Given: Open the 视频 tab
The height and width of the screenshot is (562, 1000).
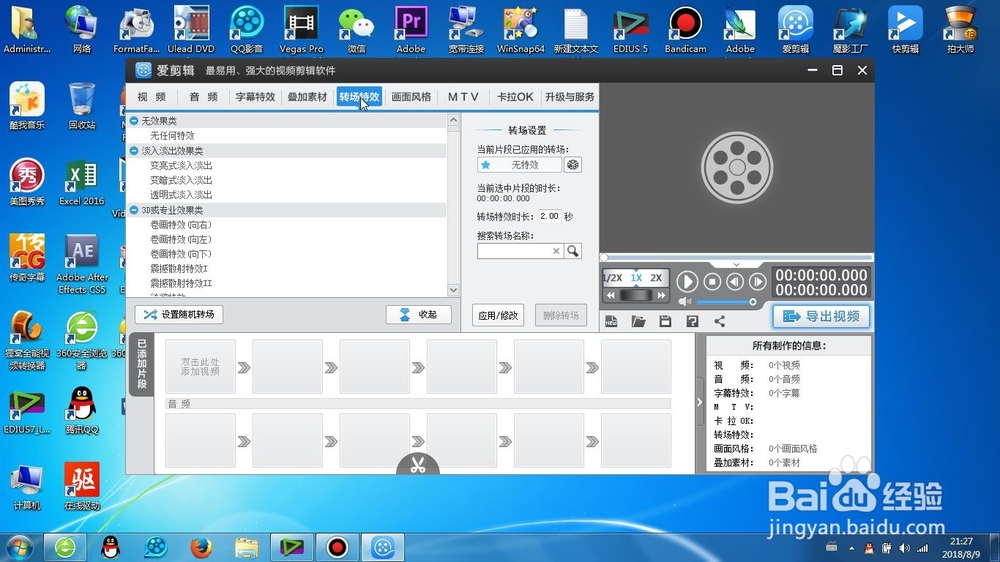Looking at the screenshot, I should [x=152, y=97].
